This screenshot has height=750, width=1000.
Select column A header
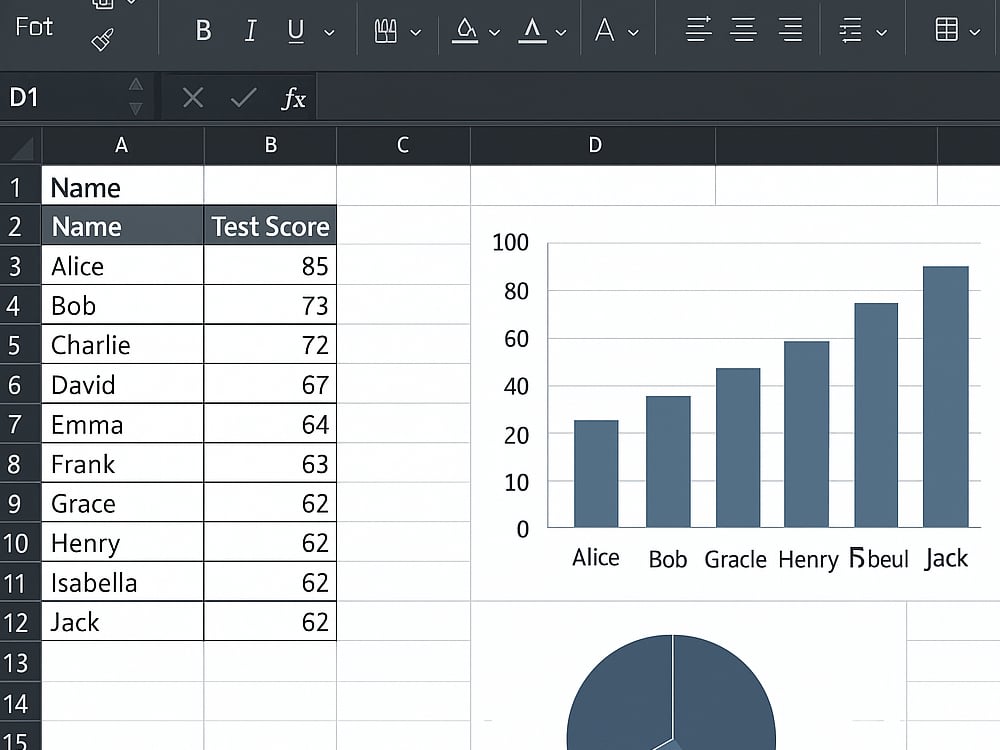coord(122,146)
